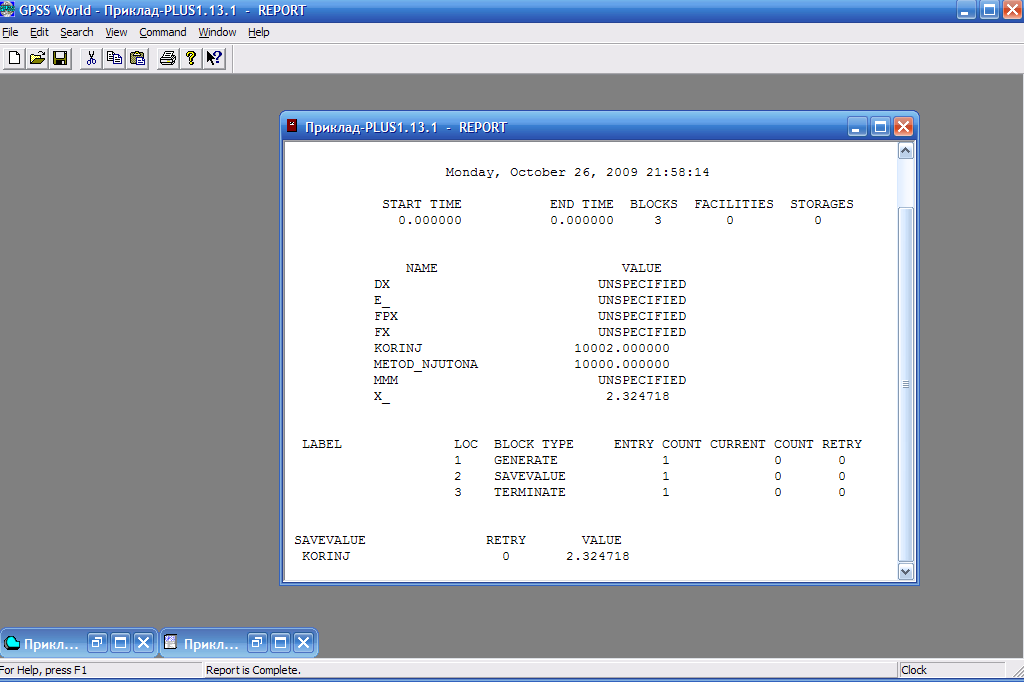Close the first minimized Прикл... window
Screen dimensions: 1024x682
pyautogui.click(x=143, y=643)
